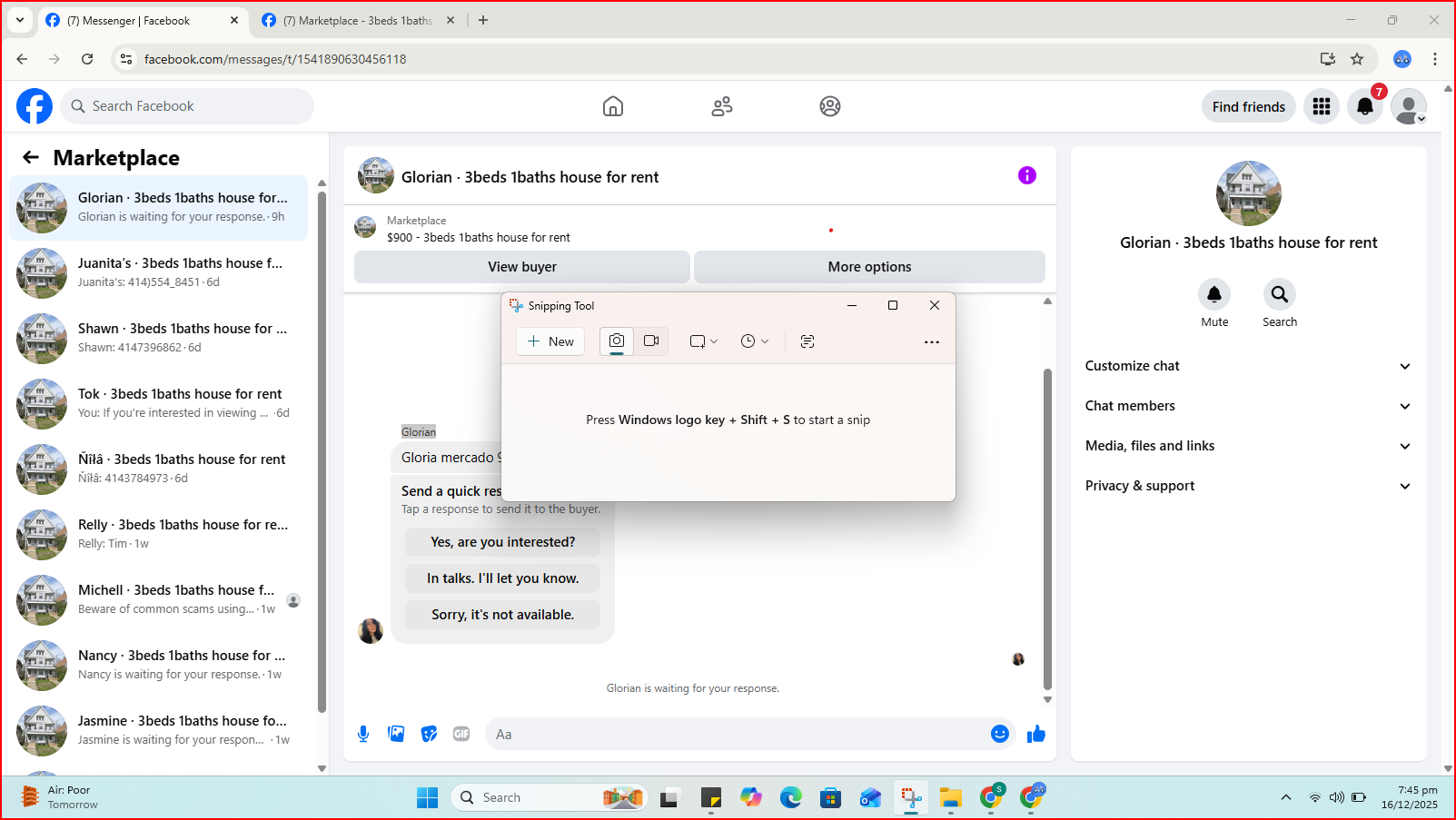
Task: Open the See more dots in Snipping Tool
Action: [932, 341]
